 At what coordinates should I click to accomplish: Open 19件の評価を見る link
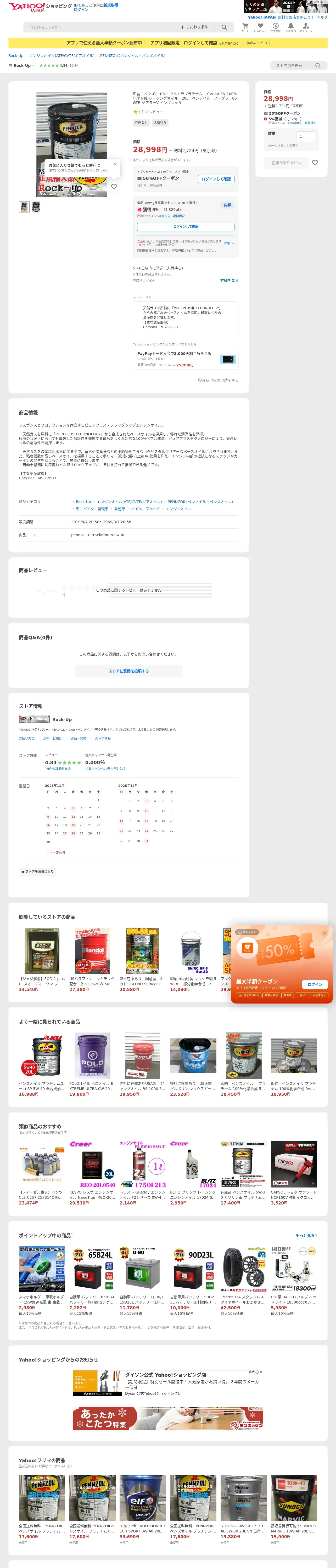pos(58,769)
